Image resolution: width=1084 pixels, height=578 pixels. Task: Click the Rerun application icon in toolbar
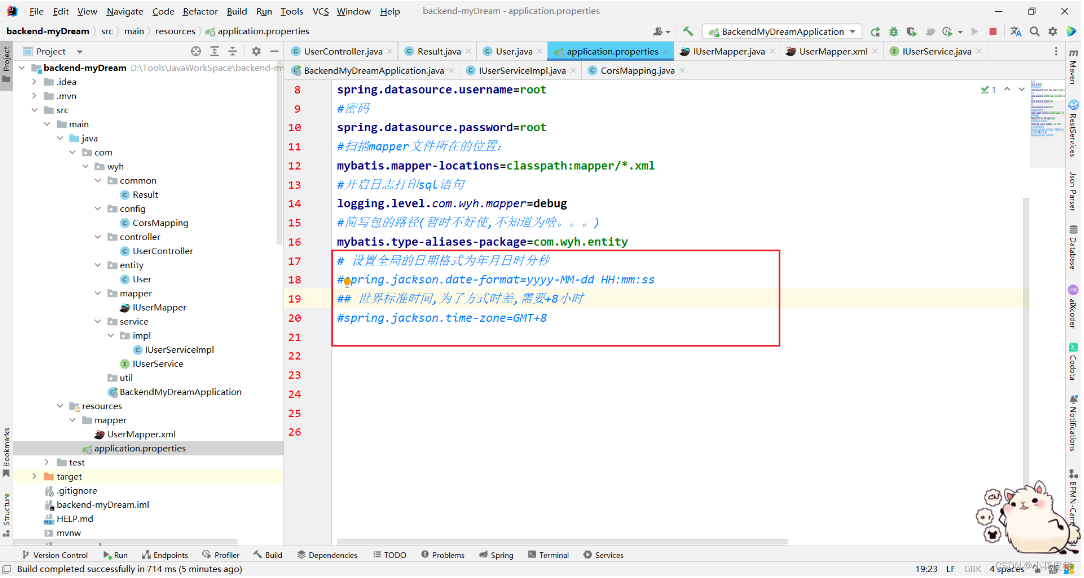[x=875, y=32]
